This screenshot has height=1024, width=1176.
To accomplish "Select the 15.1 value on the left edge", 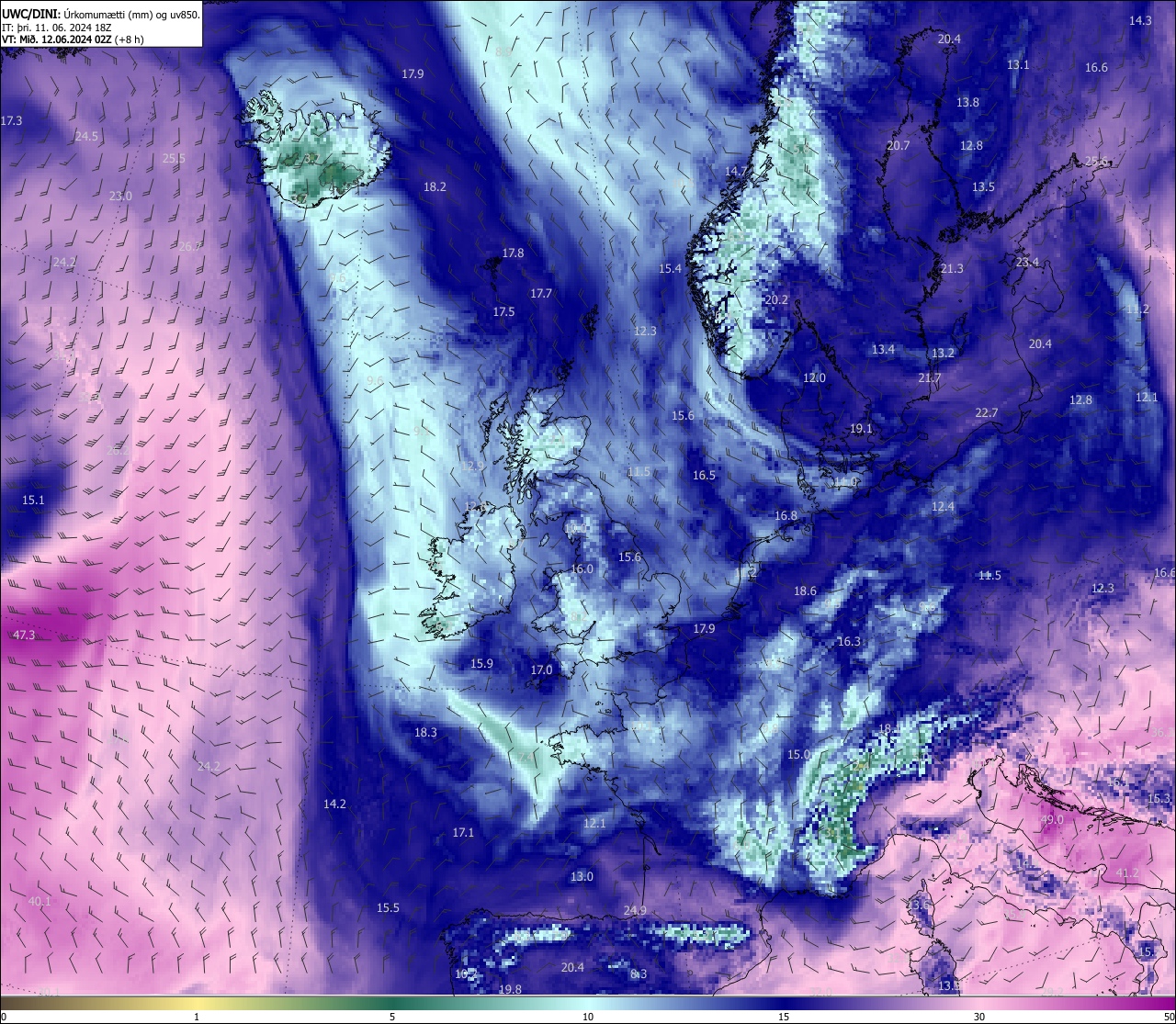I will coord(33,500).
